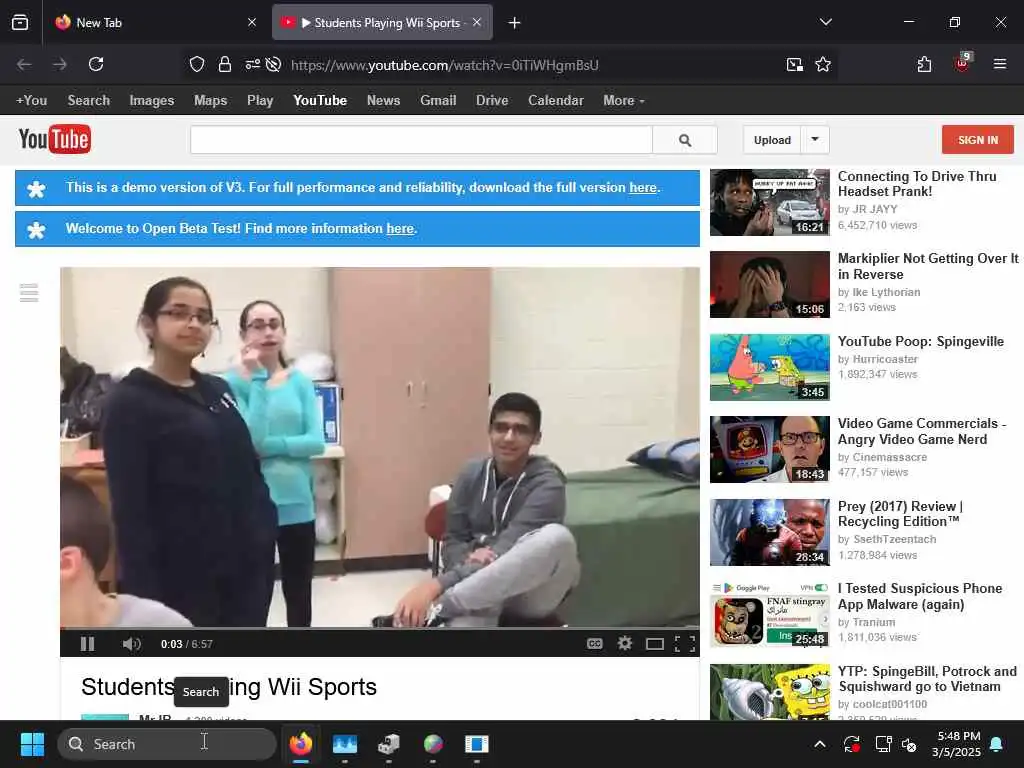The width and height of the screenshot is (1024, 768).
Task: Toggle closed captions CC button
Action: 594,644
